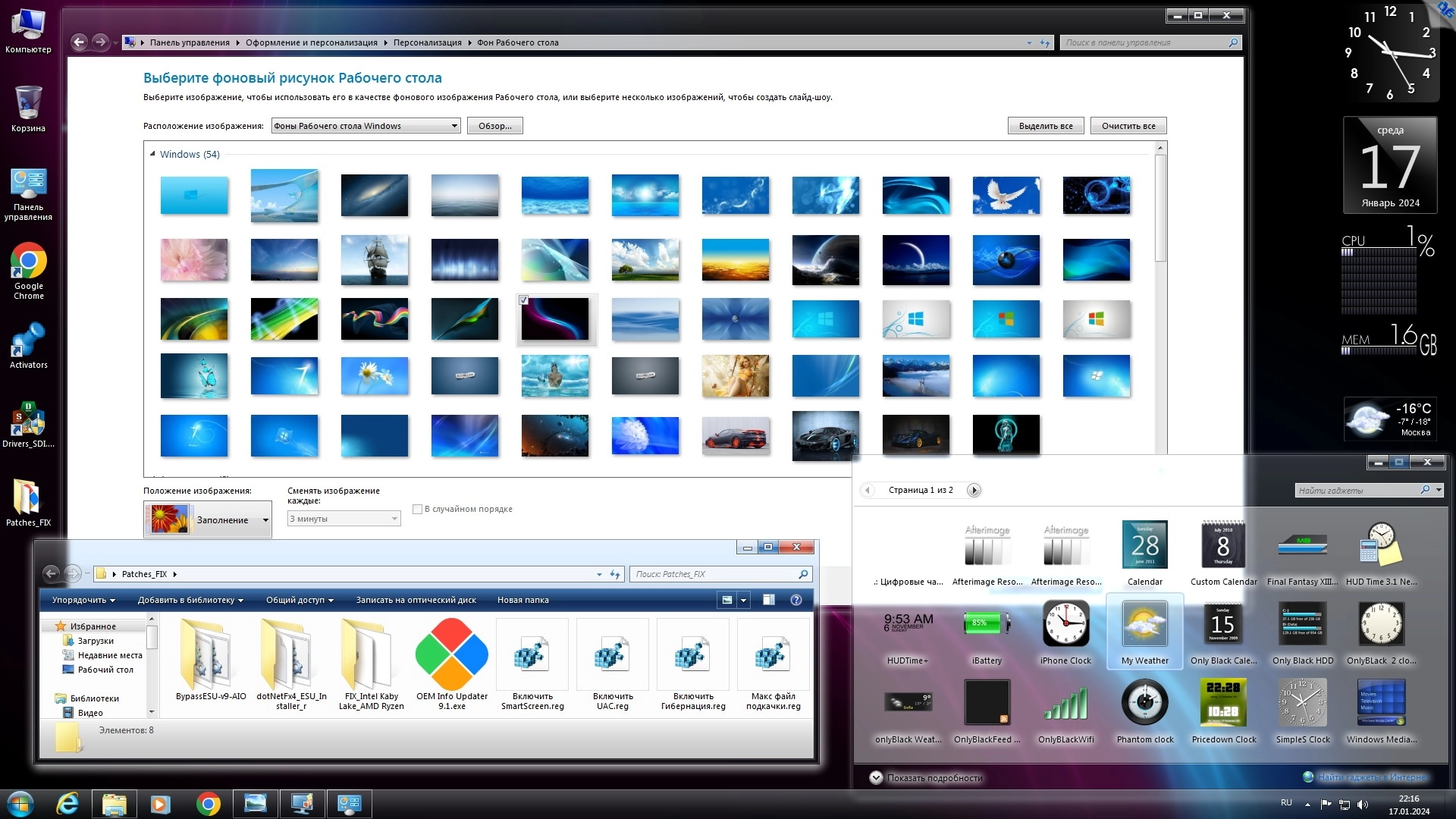Click the Выделить все button
The width and height of the screenshot is (1456, 819).
[1045, 126]
